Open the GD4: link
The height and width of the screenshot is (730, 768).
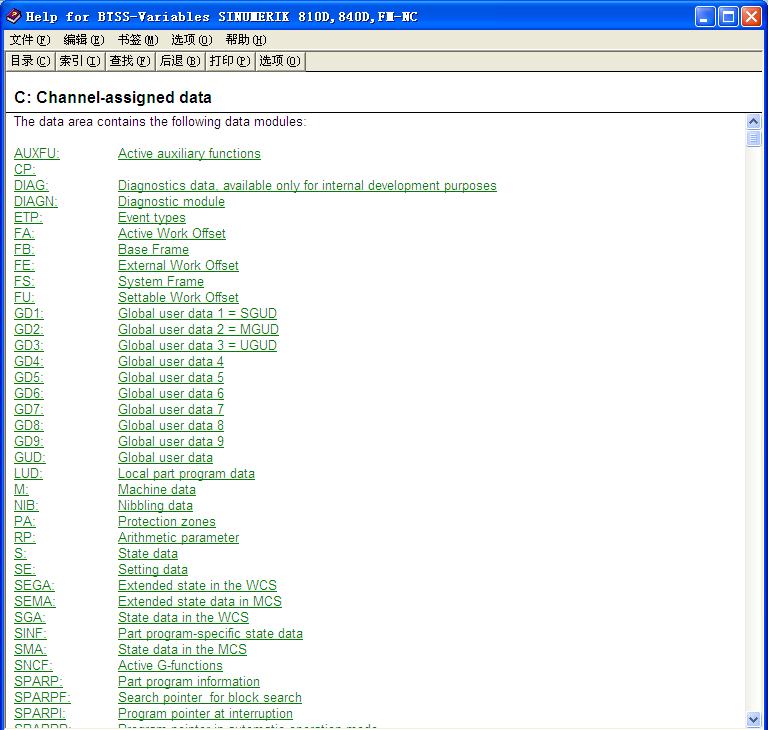(29, 362)
